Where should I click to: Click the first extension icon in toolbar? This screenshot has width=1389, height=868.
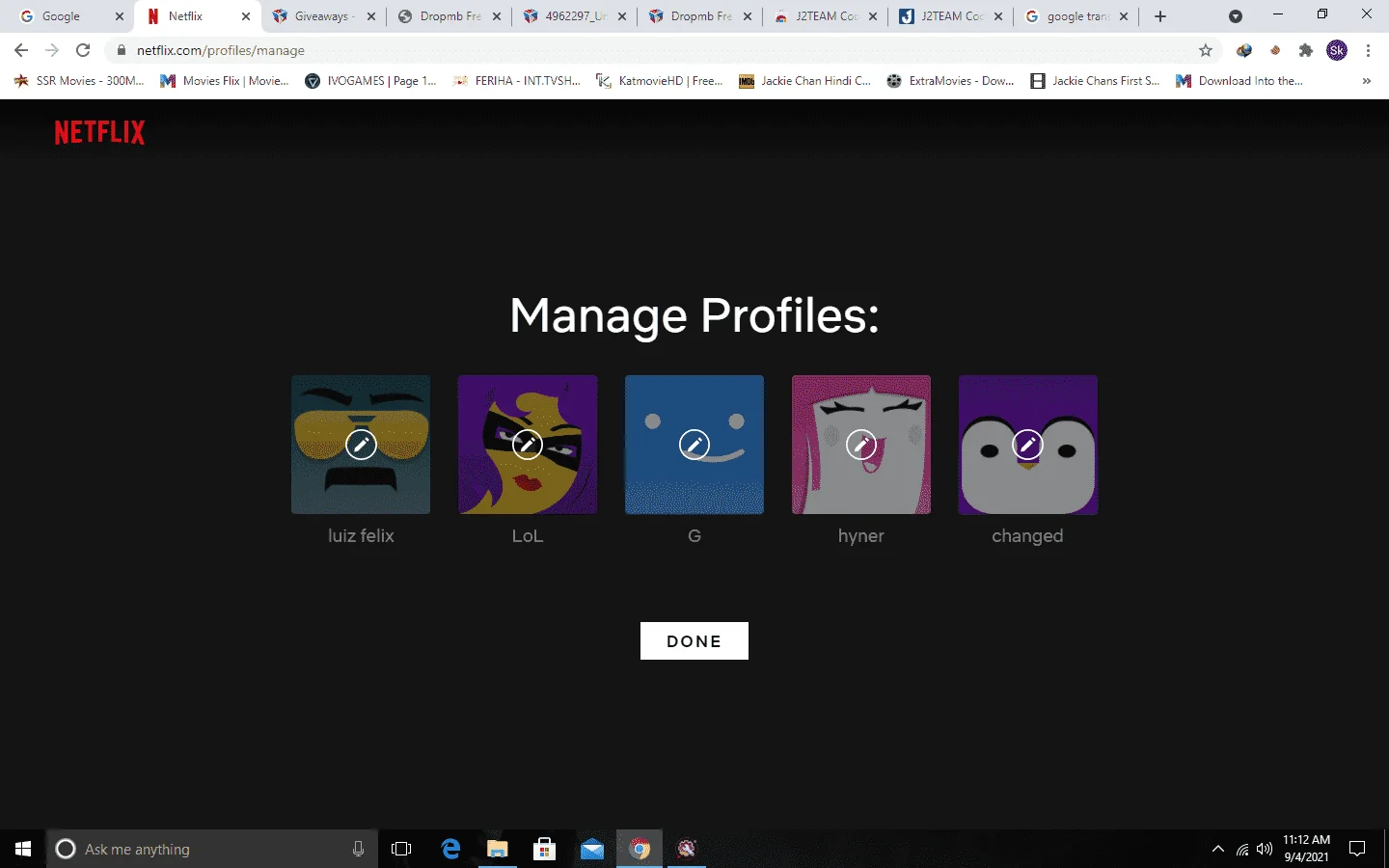click(1244, 50)
